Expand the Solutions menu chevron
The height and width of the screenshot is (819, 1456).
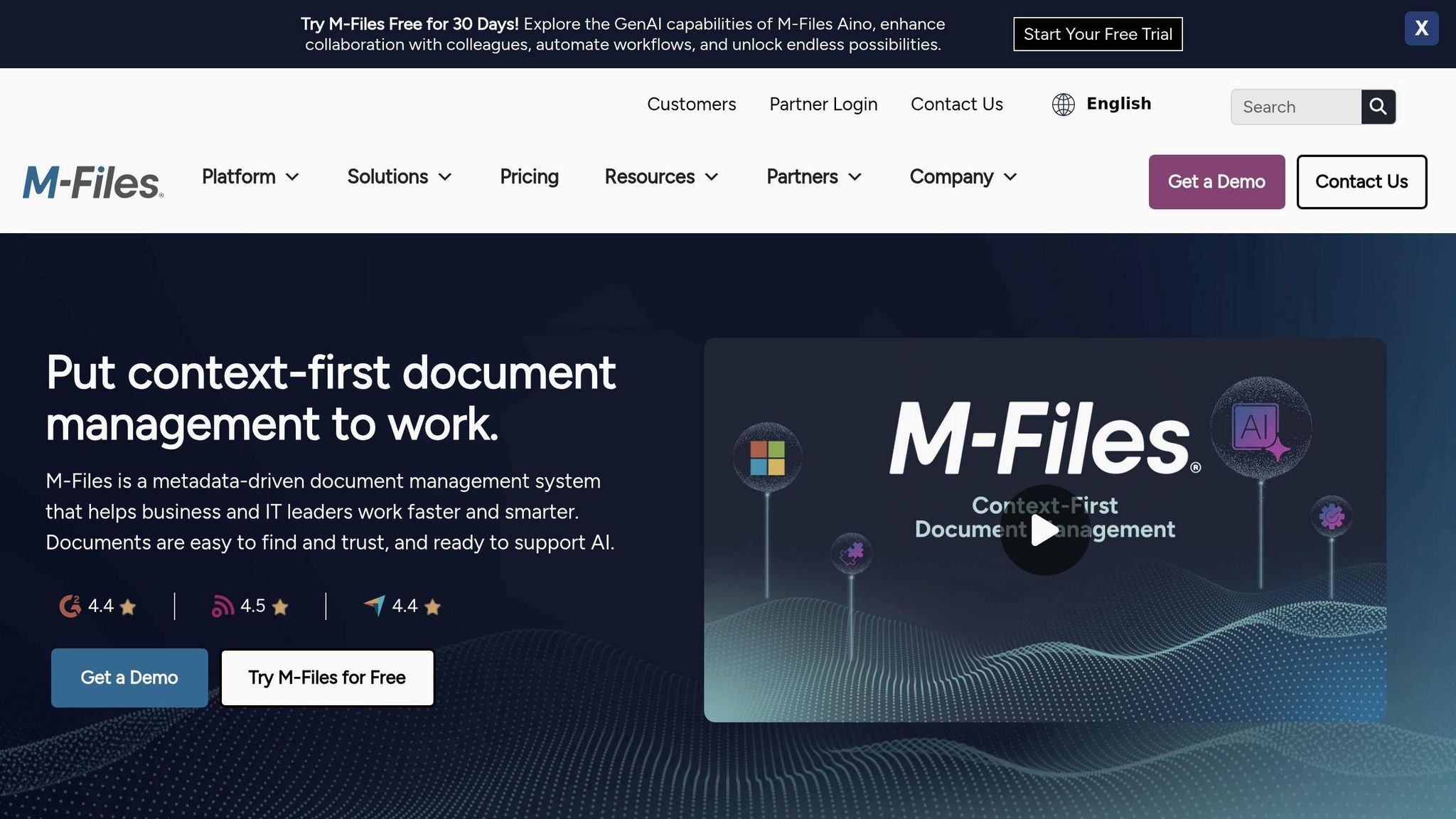point(445,177)
